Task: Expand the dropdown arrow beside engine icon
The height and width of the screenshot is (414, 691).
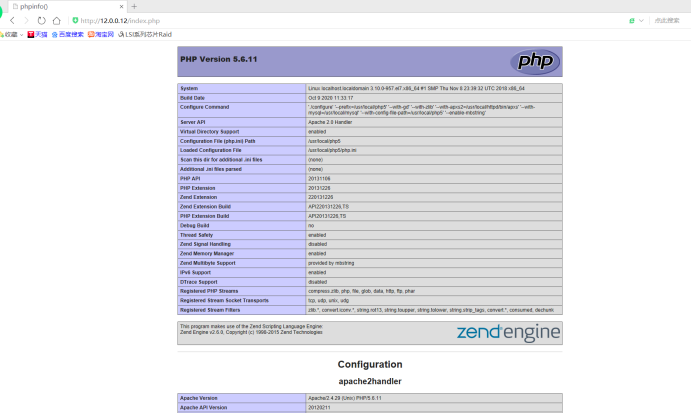Action: 641,21
